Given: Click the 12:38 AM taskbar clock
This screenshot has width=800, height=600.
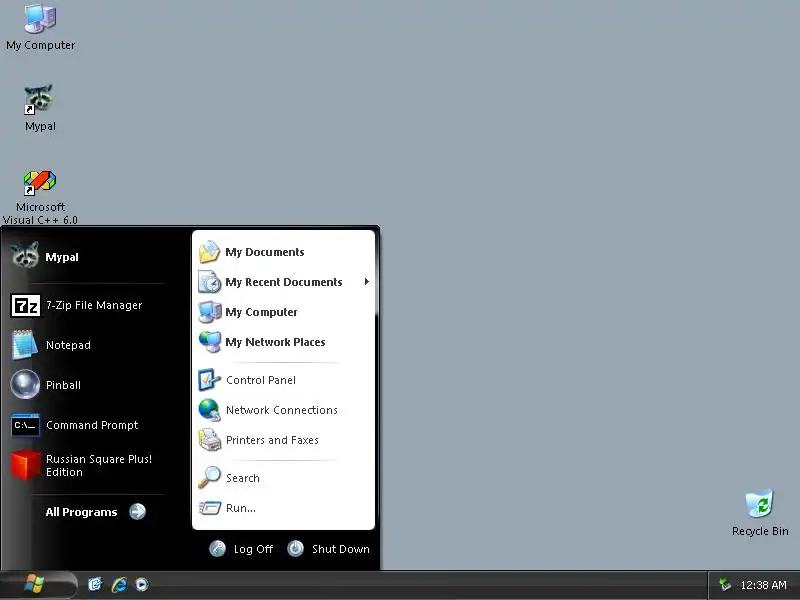Looking at the screenshot, I should (763, 585).
